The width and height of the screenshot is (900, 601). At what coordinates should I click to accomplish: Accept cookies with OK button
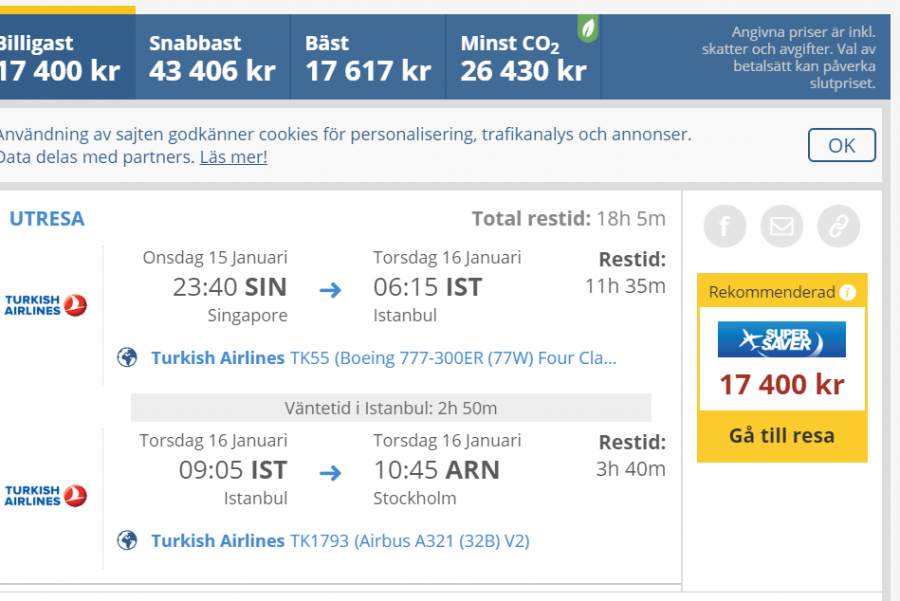841,146
